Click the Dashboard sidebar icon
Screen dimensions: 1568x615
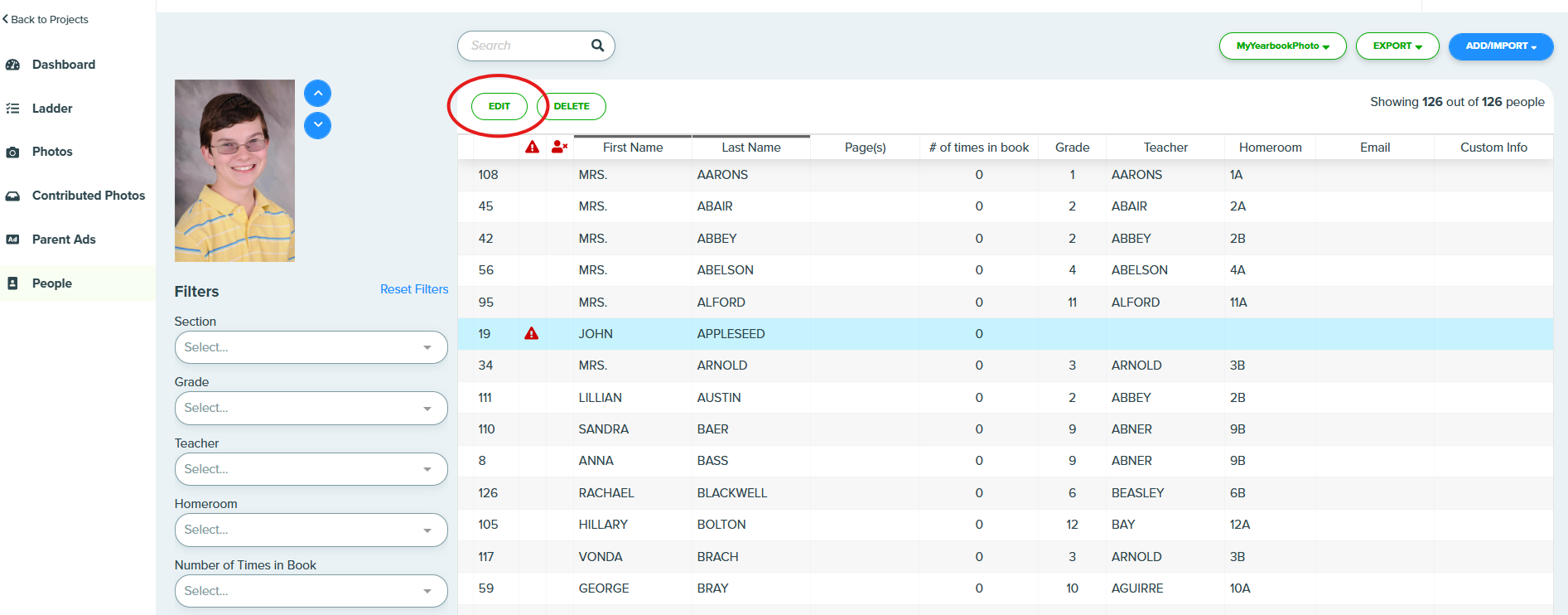click(x=12, y=65)
